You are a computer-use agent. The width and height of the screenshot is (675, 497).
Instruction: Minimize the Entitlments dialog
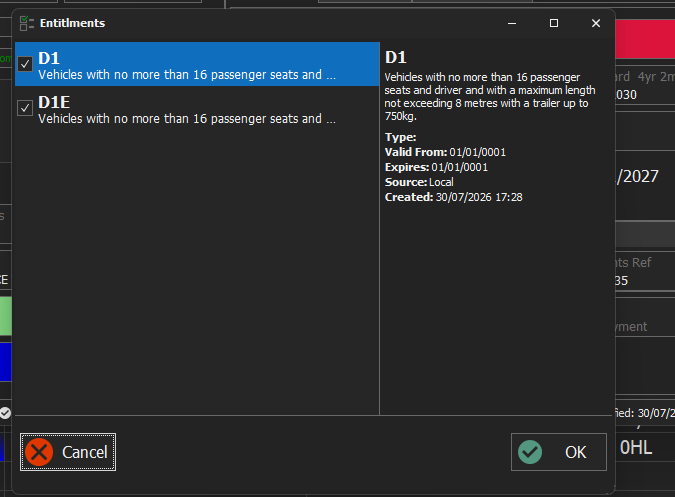(x=512, y=23)
